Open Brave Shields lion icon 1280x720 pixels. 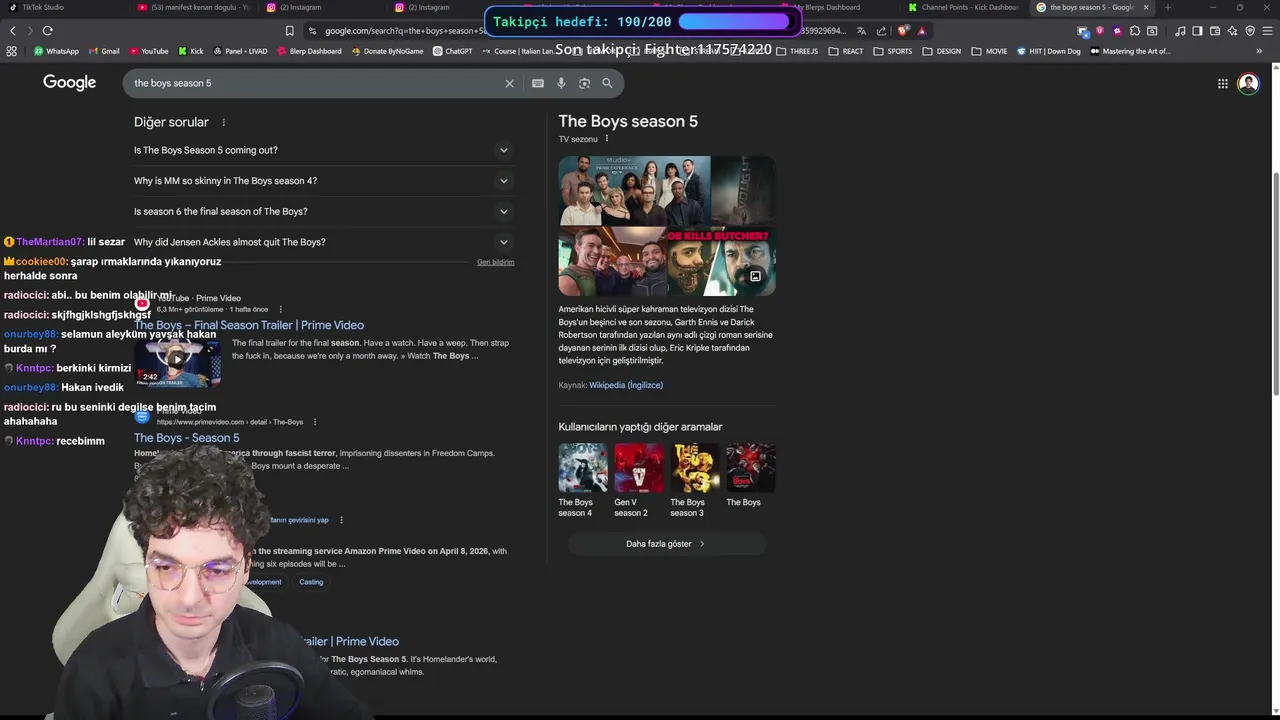(x=903, y=31)
